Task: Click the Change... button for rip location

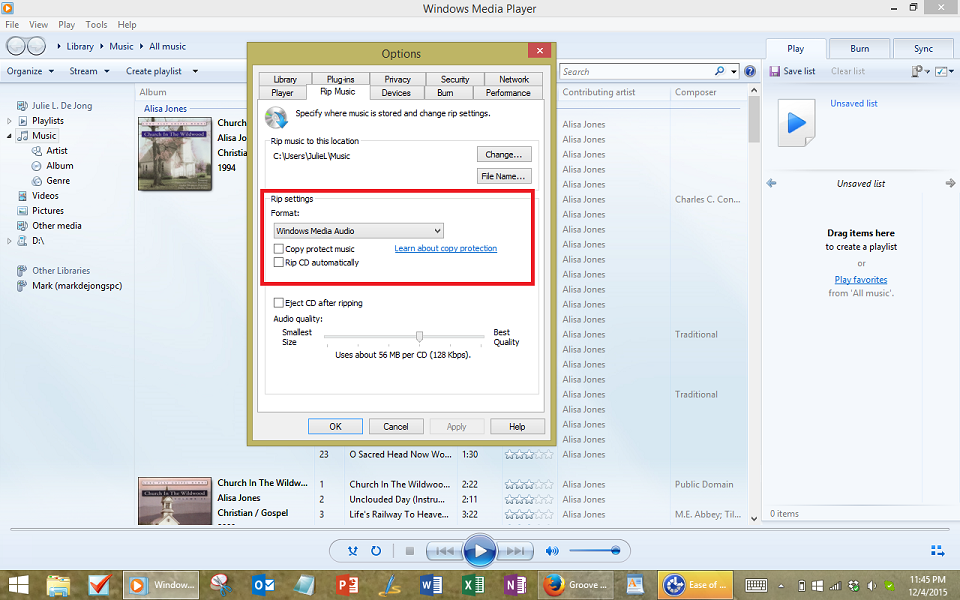Action: pyautogui.click(x=504, y=154)
